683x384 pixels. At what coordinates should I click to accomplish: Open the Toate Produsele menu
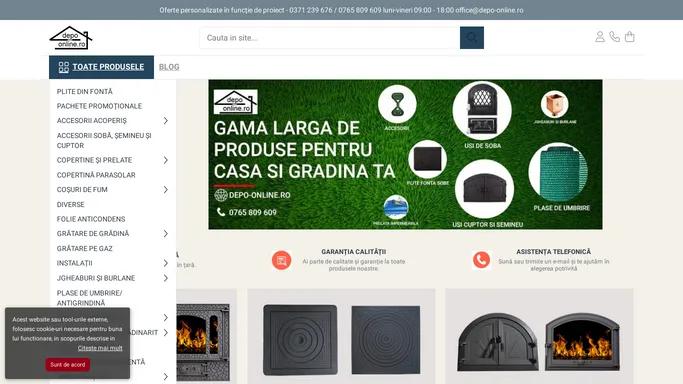click(x=101, y=67)
